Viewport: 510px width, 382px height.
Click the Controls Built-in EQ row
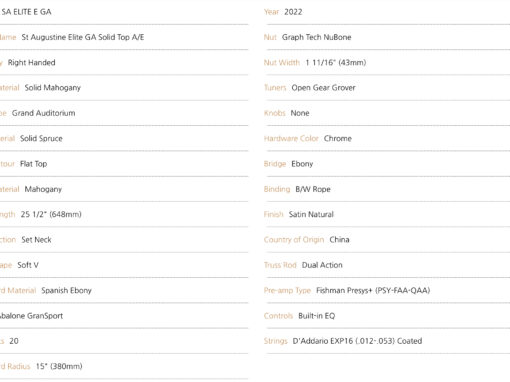coord(387,316)
